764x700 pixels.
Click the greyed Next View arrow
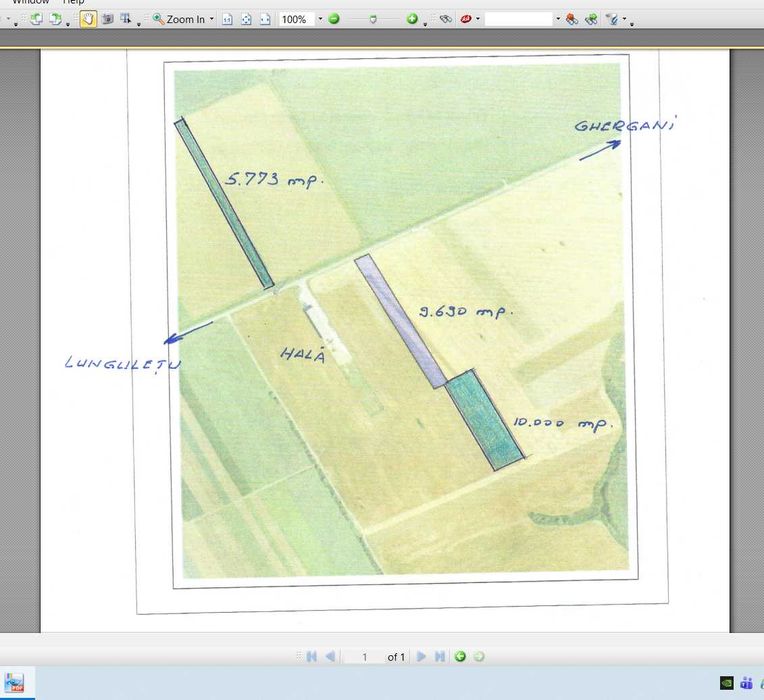click(479, 657)
